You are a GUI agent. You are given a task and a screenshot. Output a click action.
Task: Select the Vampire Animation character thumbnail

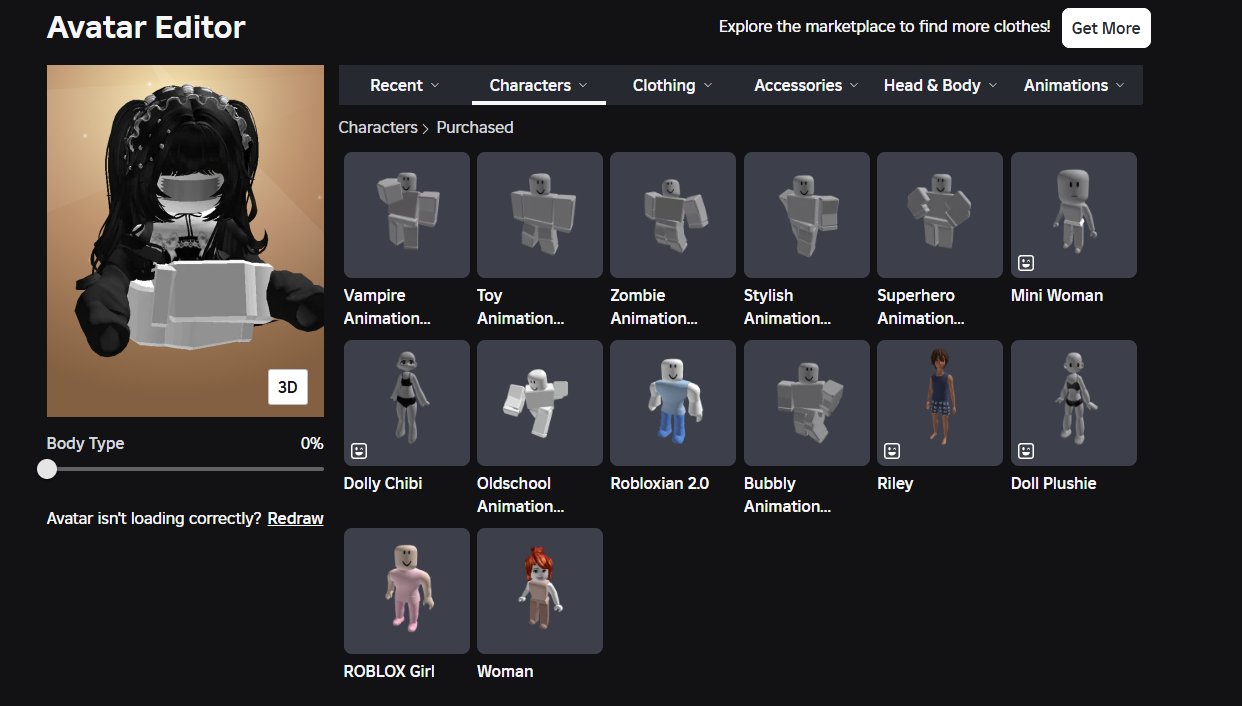click(x=406, y=215)
